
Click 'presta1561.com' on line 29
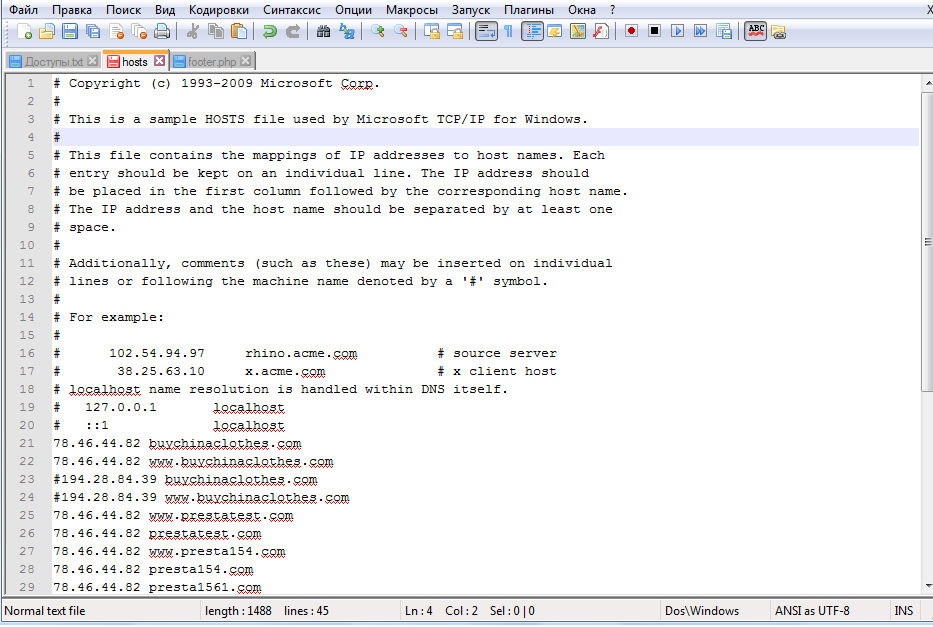(x=205, y=587)
